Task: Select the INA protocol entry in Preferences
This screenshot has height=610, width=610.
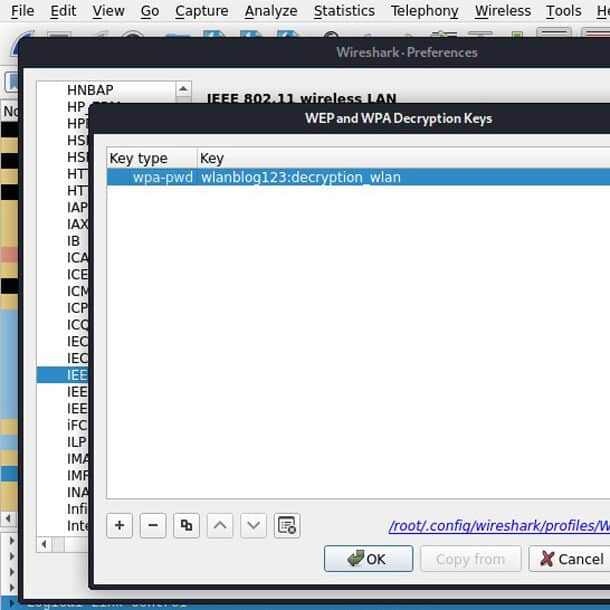Action: (x=77, y=492)
